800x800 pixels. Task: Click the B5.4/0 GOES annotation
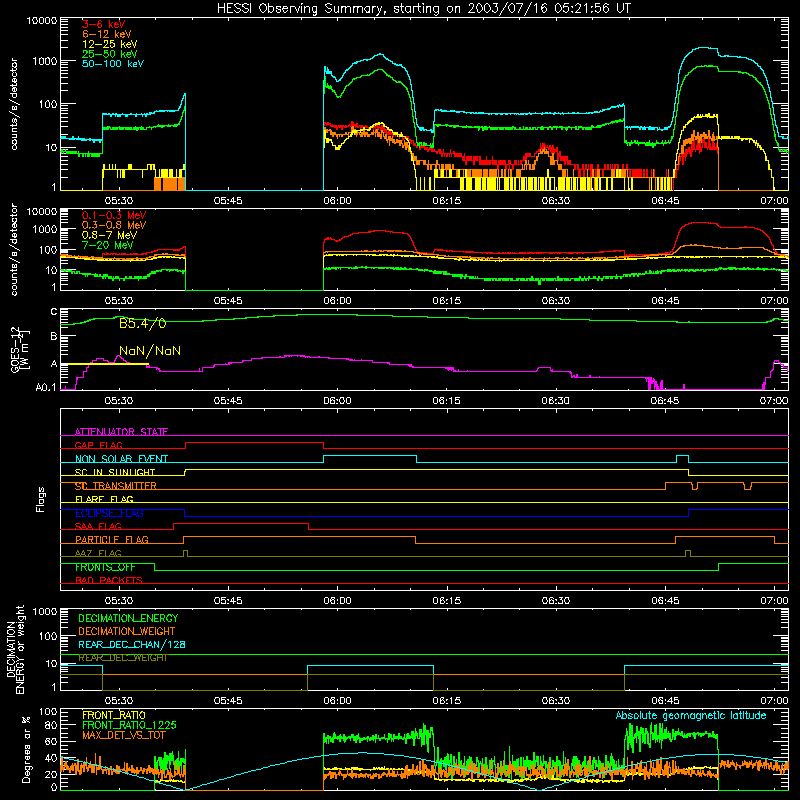click(142, 323)
